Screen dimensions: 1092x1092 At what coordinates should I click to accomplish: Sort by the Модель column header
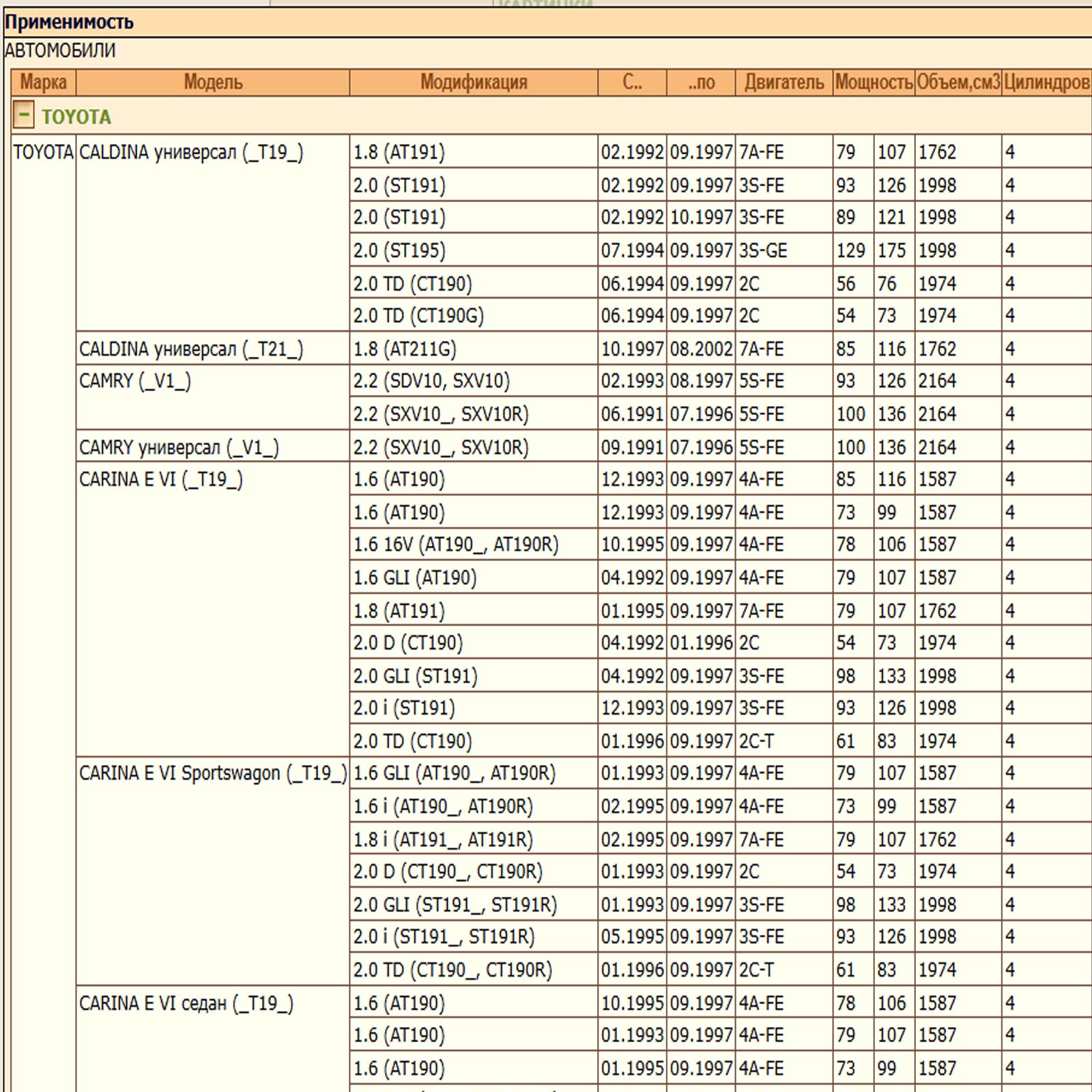(x=213, y=83)
